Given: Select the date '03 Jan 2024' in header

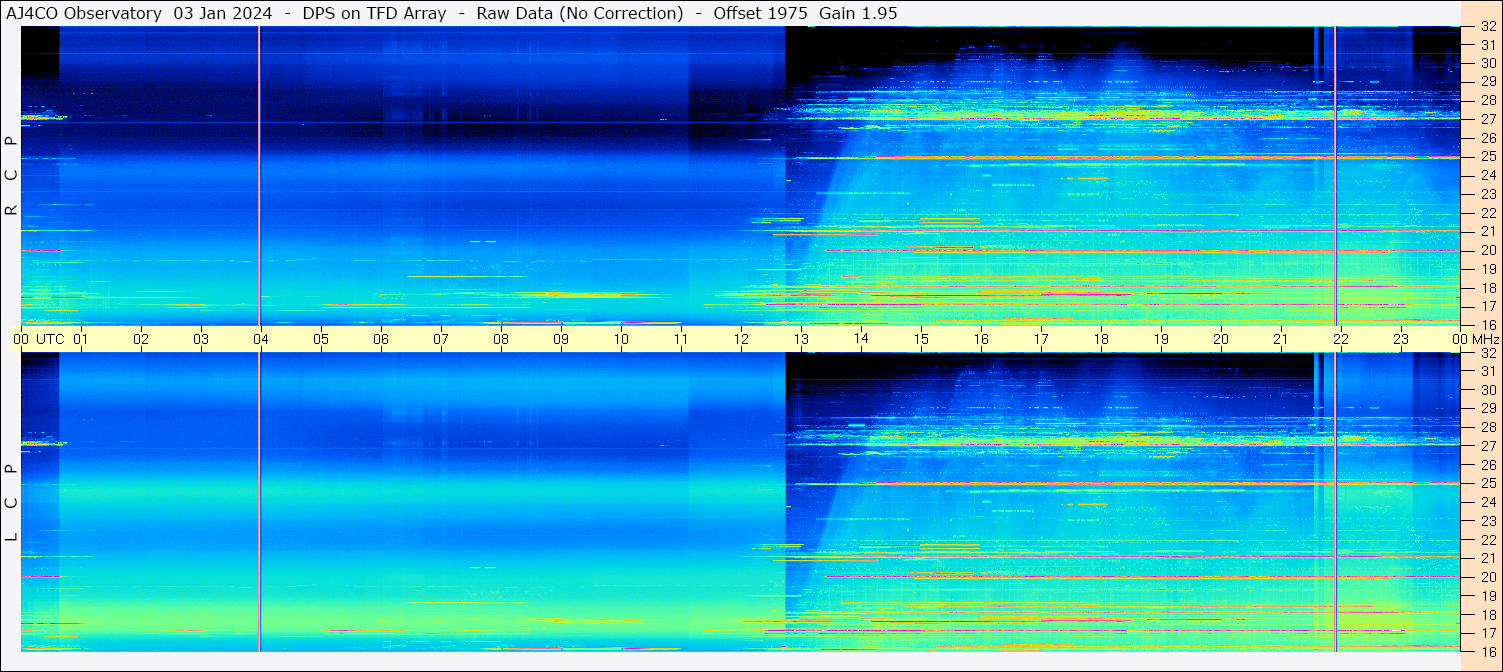Looking at the screenshot, I should point(222,13).
